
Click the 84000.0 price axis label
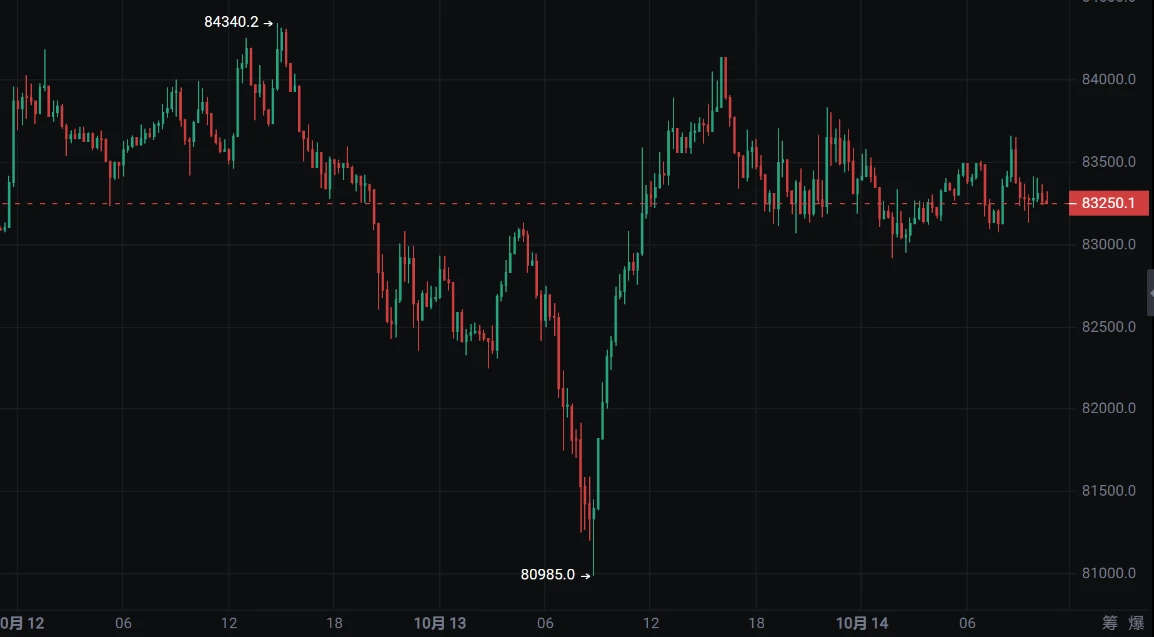pyautogui.click(x=1108, y=79)
